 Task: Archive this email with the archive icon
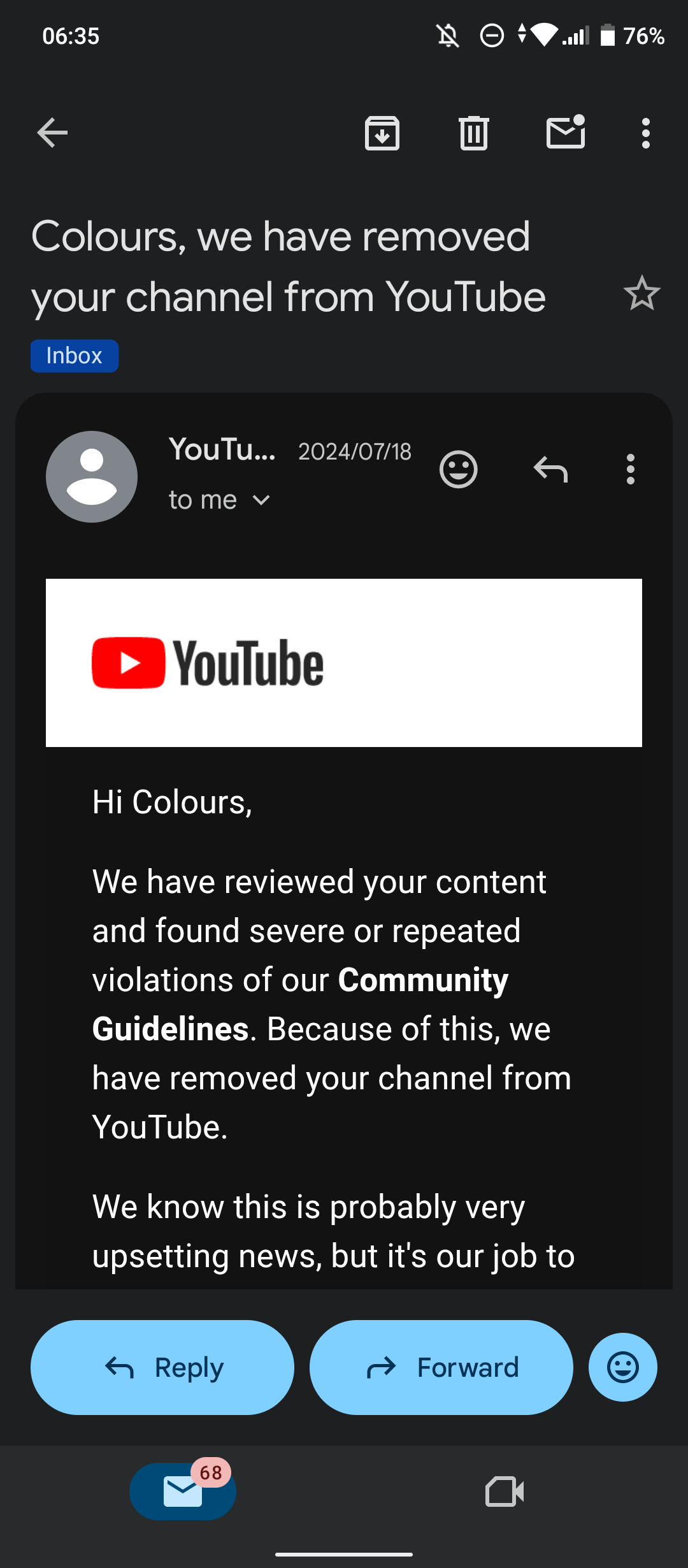(382, 133)
